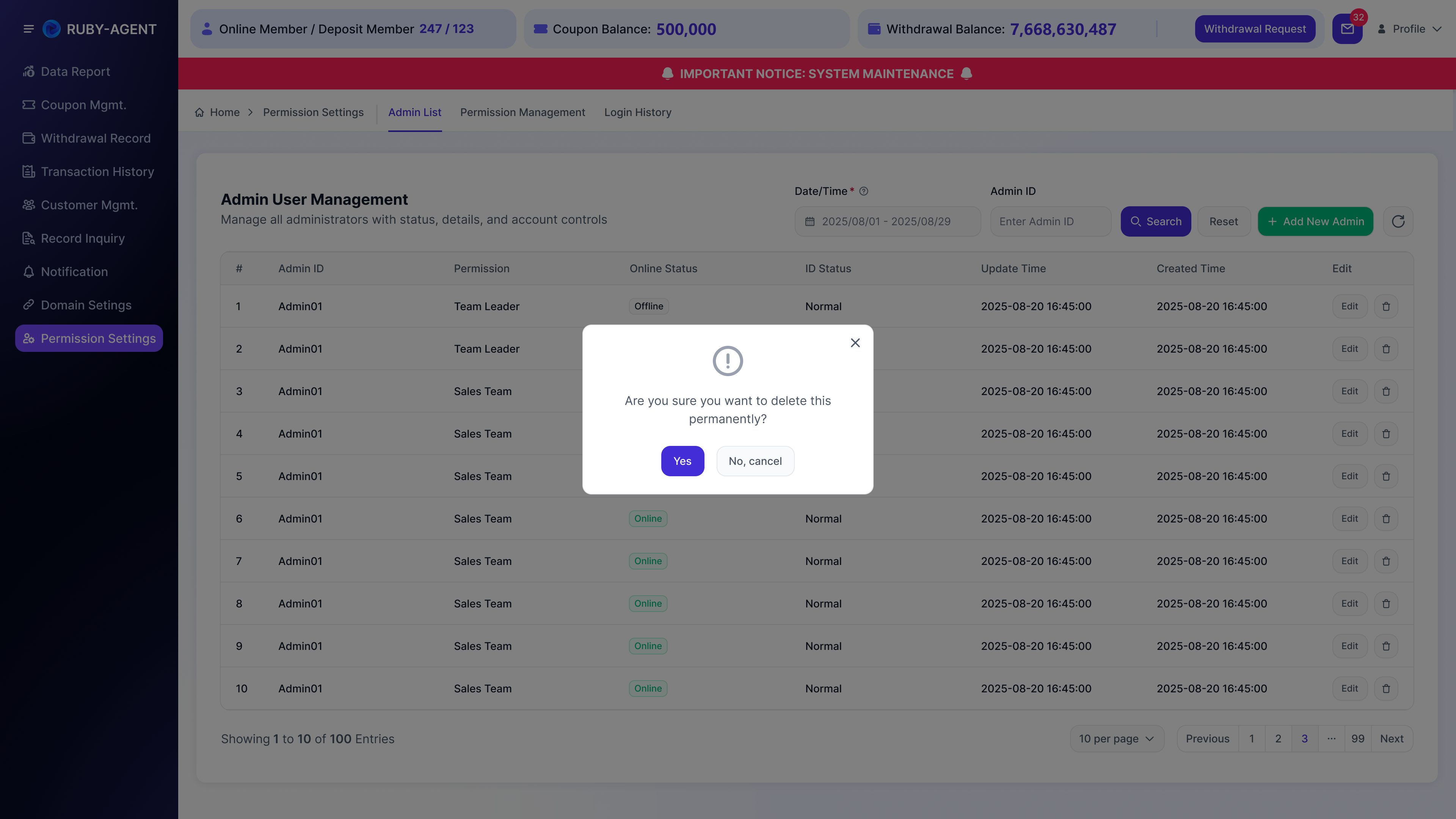Screen dimensions: 1456x819
Task: Click the bell icon left of notice
Action: [667, 74]
